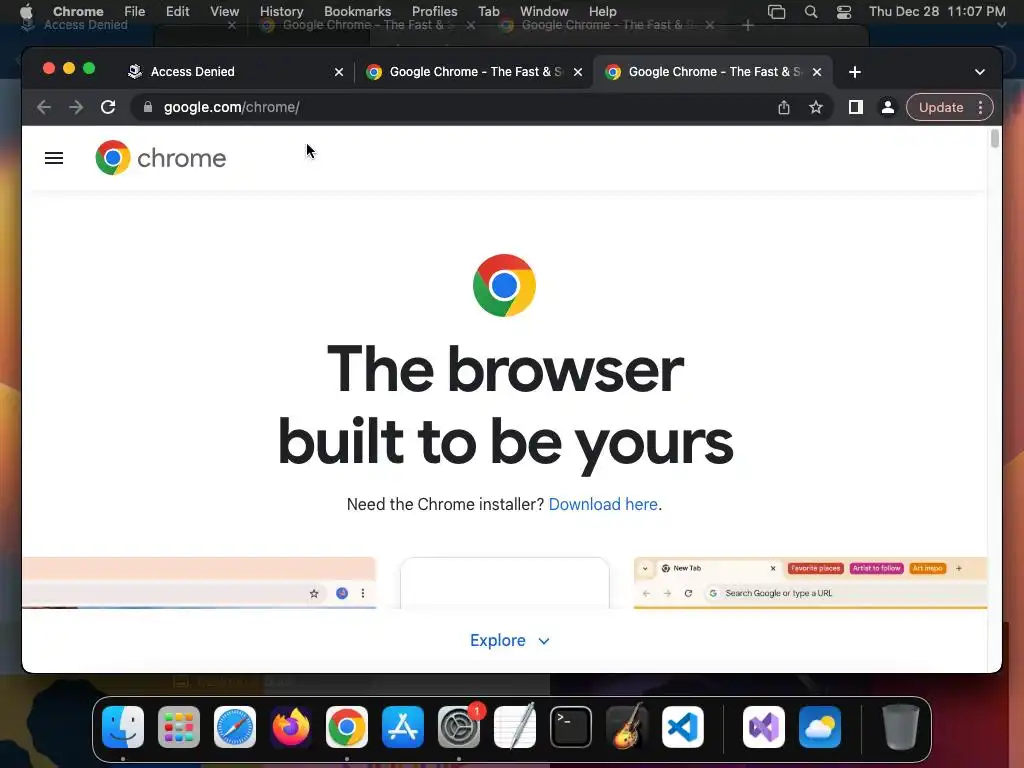Open Control Center in menu bar

pyautogui.click(x=844, y=11)
